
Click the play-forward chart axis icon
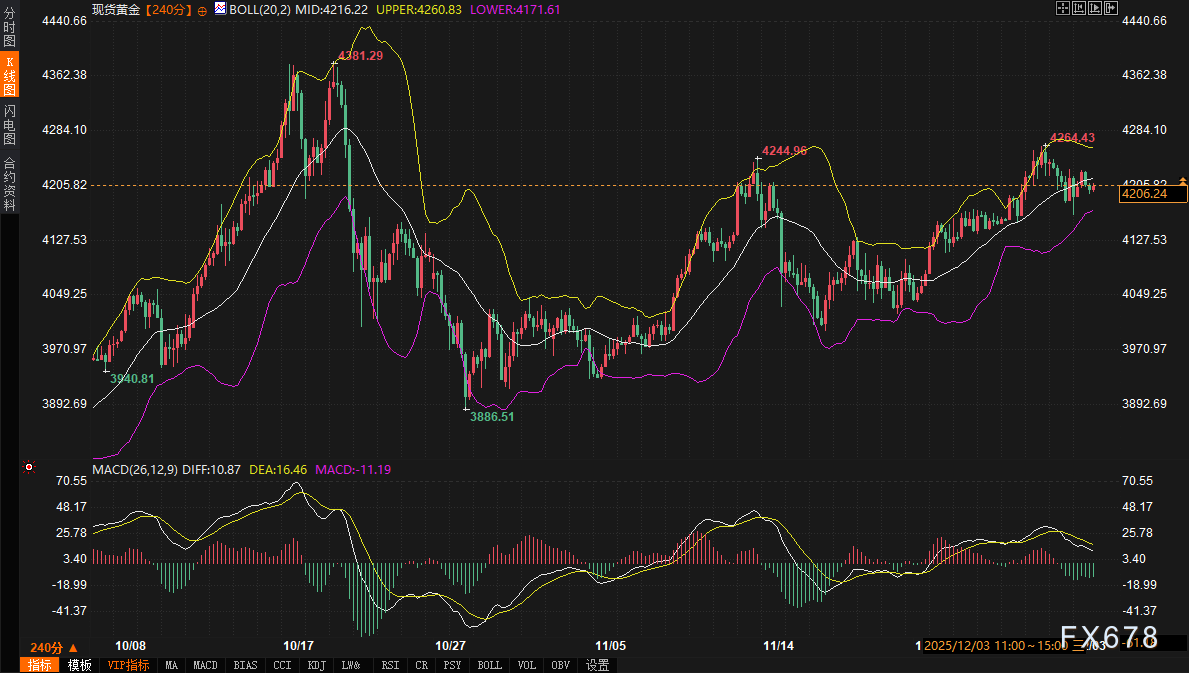(1095, 8)
